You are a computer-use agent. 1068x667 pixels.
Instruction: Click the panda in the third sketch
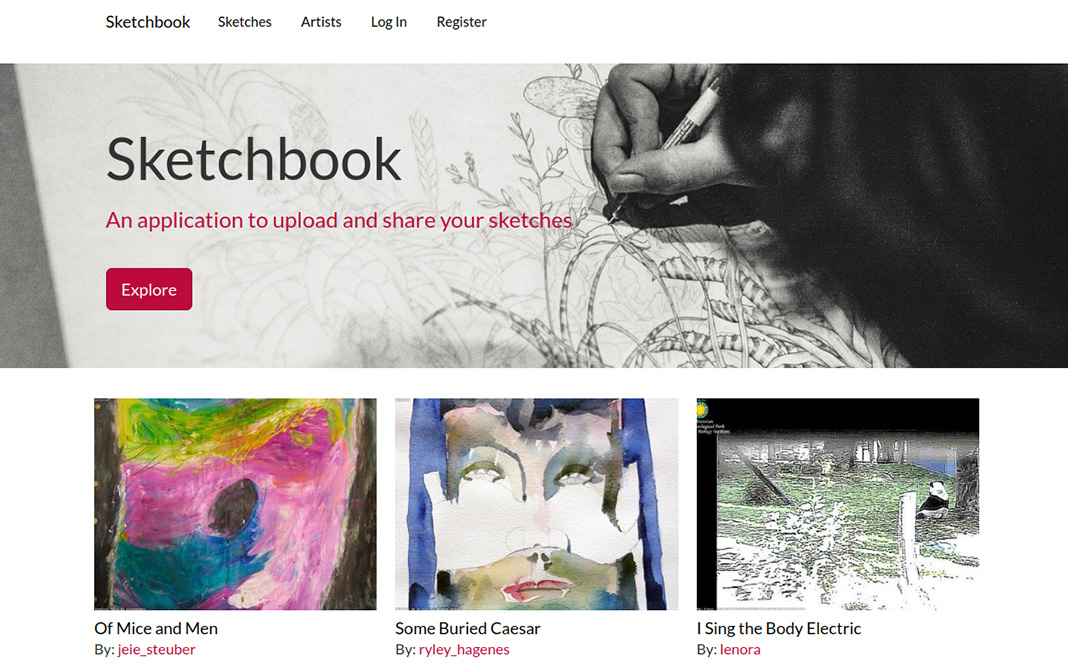click(936, 499)
